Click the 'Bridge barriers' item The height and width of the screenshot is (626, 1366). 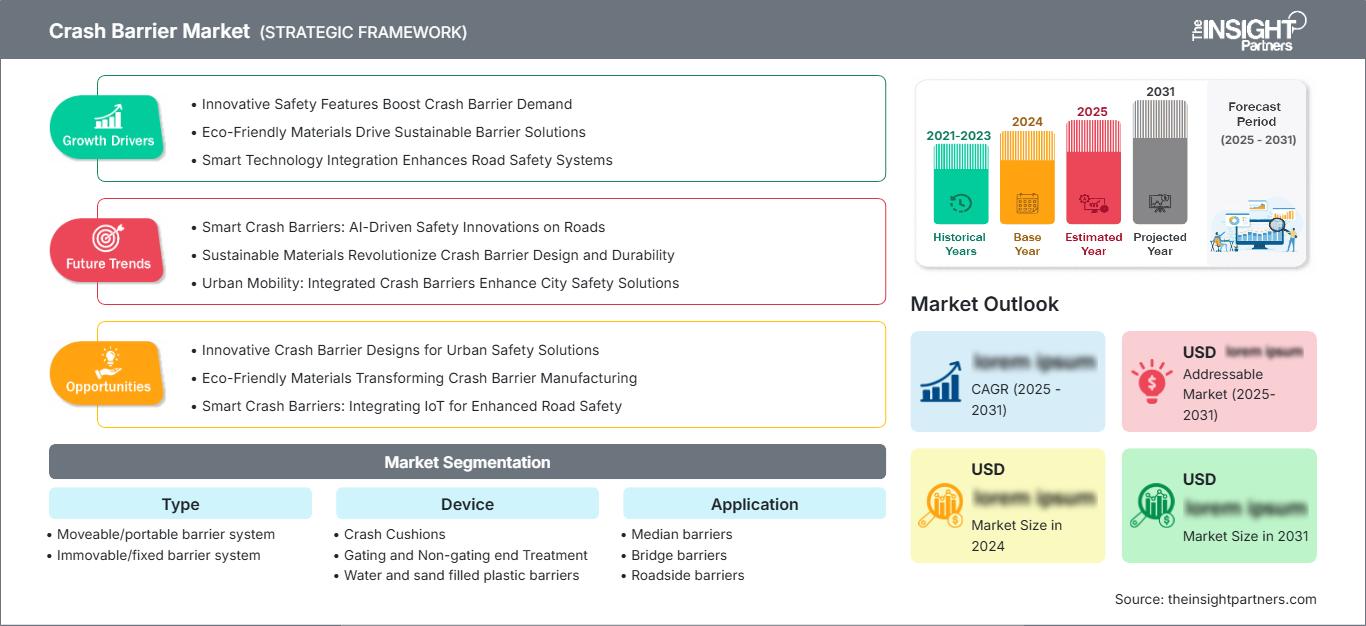coord(679,555)
